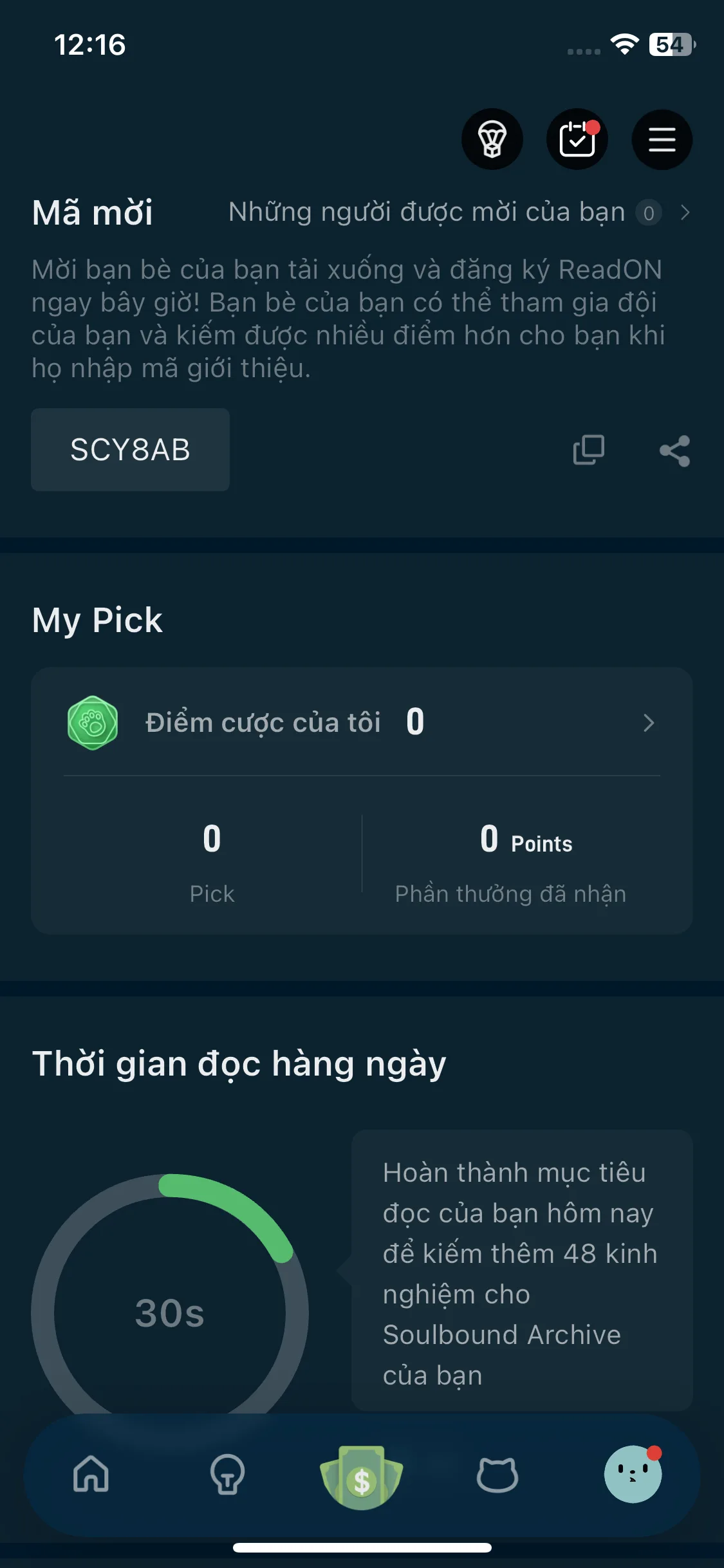Screen dimensions: 724x1568
Task: Copy the invite code with copy icon
Action: (588, 450)
